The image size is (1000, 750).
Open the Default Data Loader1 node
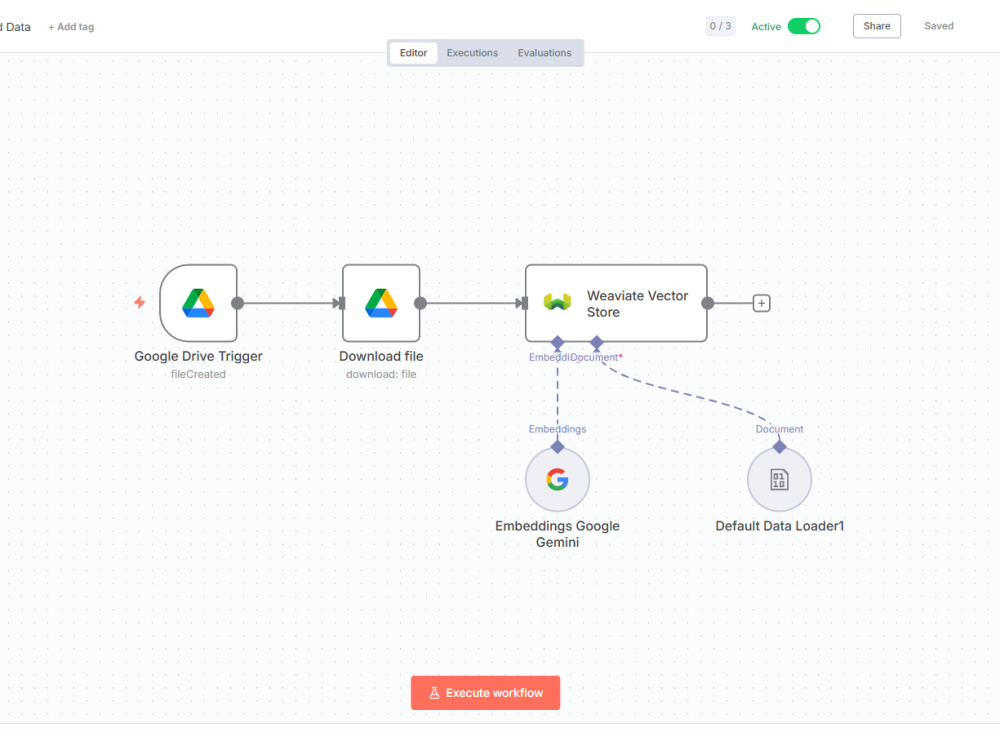(779, 480)
